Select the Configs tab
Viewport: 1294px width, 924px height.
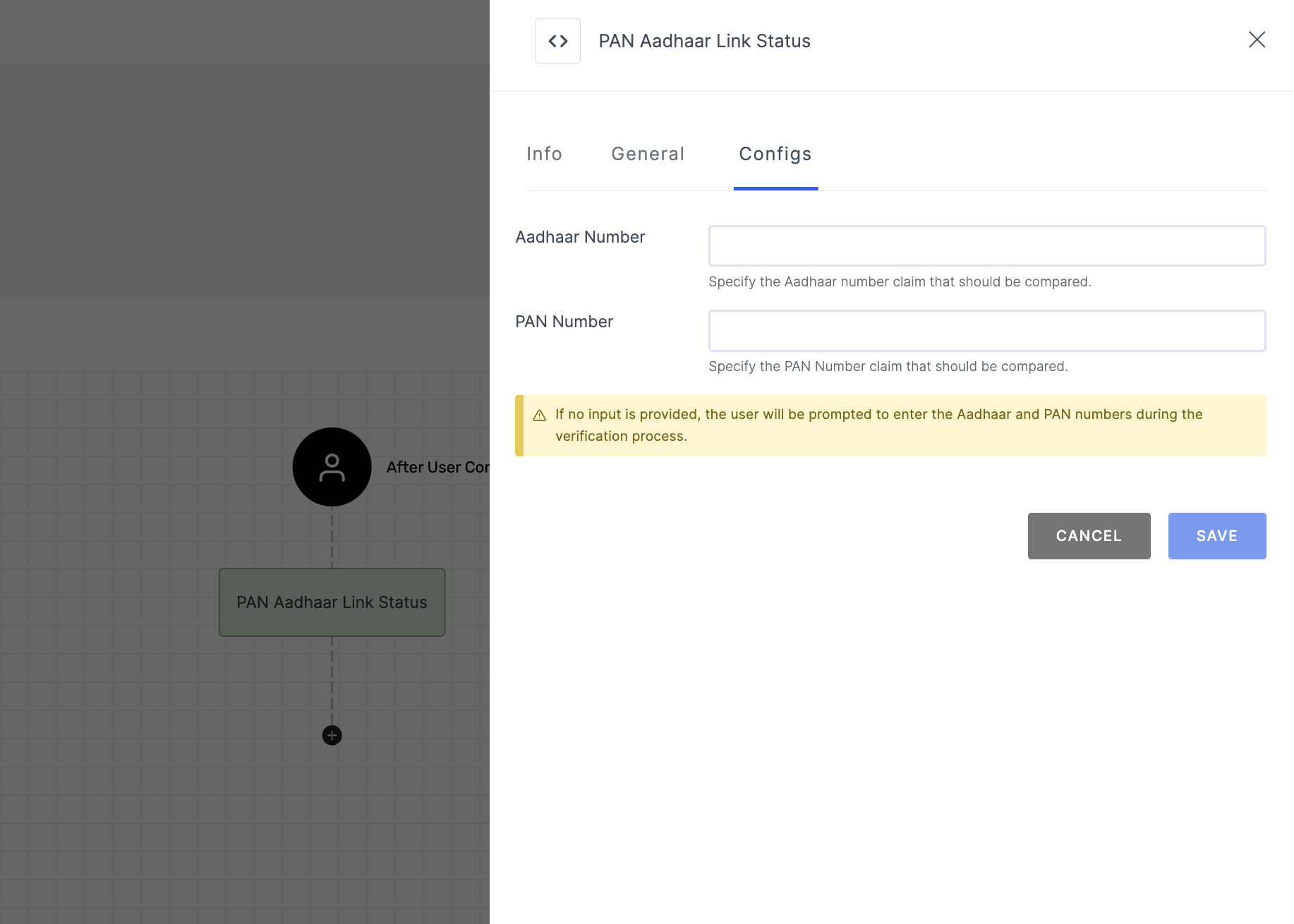click(775, 154)
